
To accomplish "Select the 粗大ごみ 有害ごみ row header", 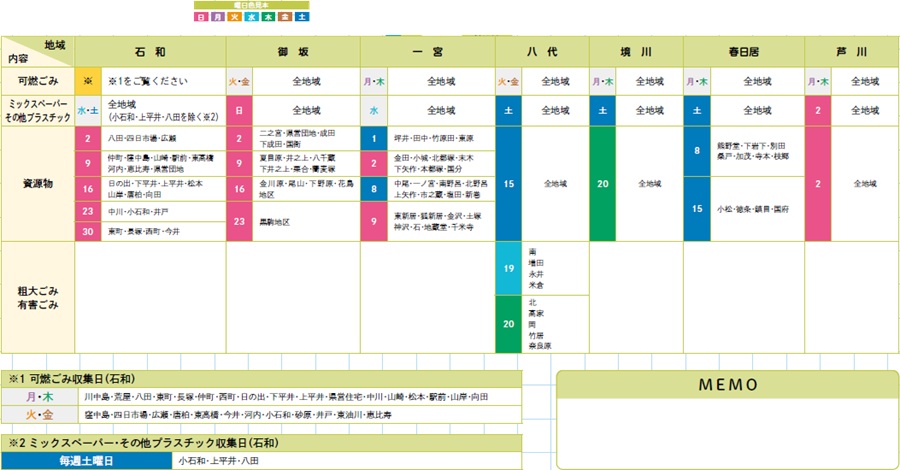I will click(x=38, y=297).
